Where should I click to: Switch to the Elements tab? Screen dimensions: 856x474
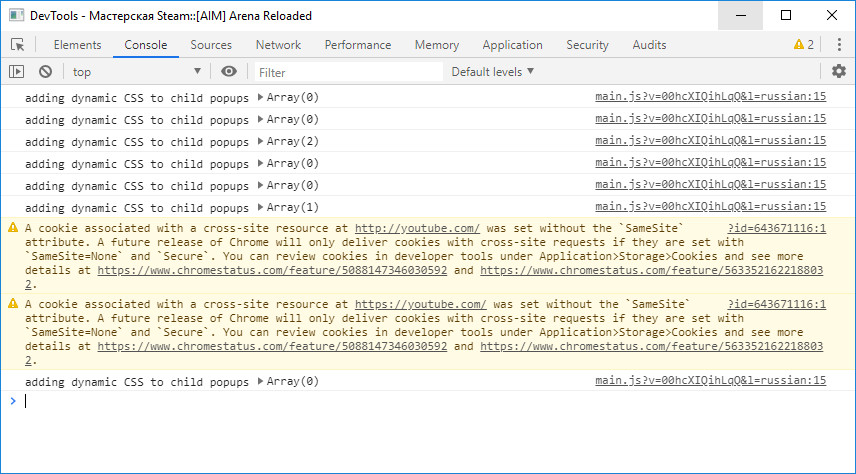(x=77, y=45)
